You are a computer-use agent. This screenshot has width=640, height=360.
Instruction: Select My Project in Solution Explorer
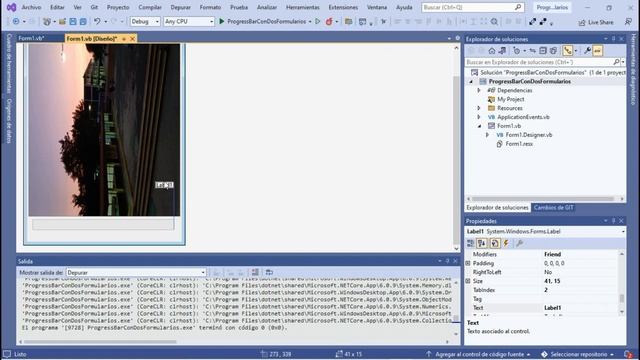[x=510, y=99]
